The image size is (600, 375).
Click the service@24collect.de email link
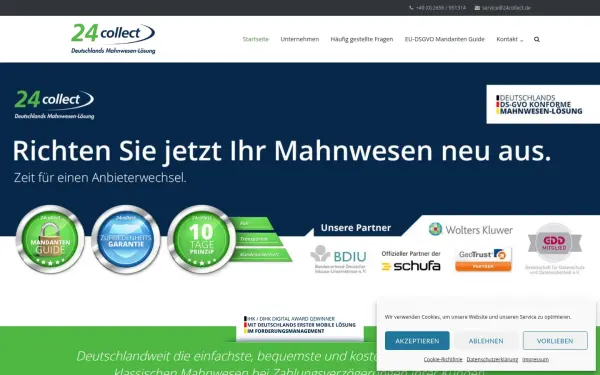pos(506,8)
